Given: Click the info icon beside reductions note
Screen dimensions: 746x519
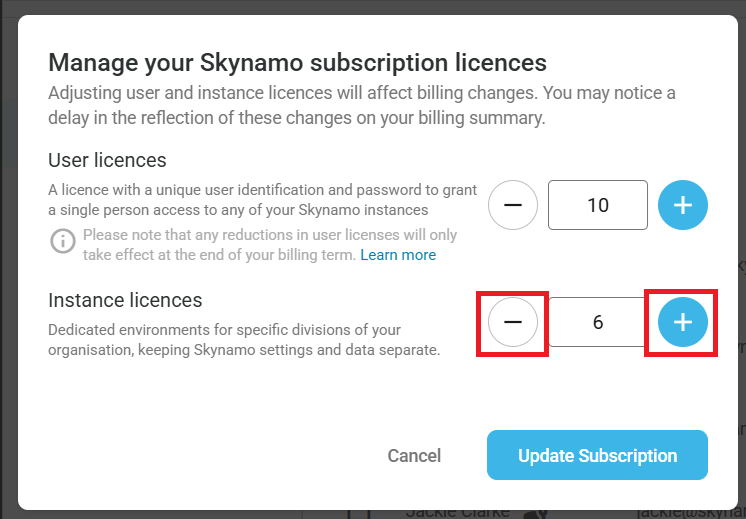Looking at the screenshot, I should point(63,241).
